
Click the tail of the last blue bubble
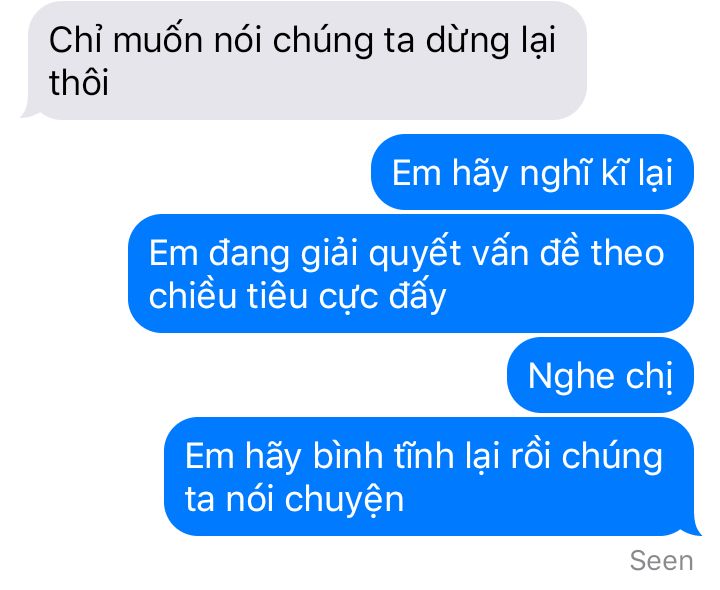pyautogui.click(x=694, y=529)
